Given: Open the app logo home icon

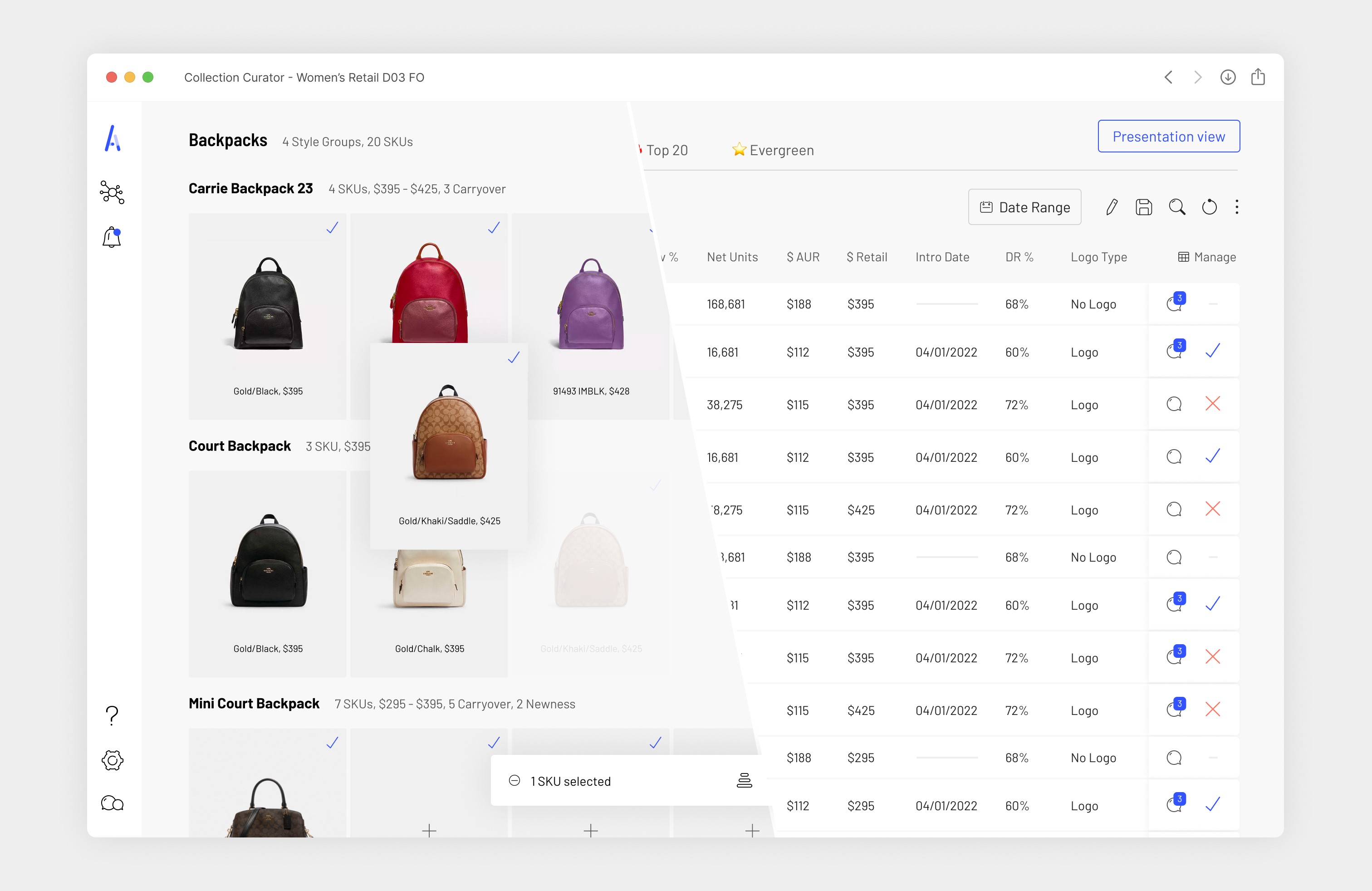Looking at the screenshot, I should tap(113, 138).
